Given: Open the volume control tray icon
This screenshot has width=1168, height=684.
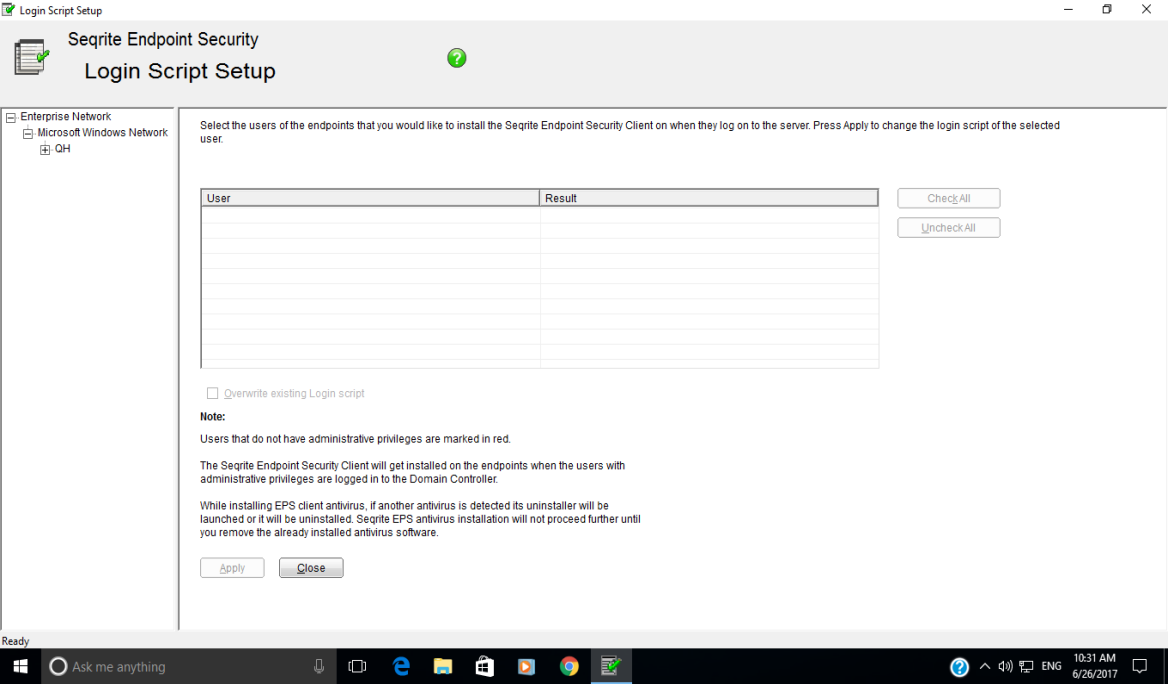Looking at the screenshot, I should point(1006,666).
